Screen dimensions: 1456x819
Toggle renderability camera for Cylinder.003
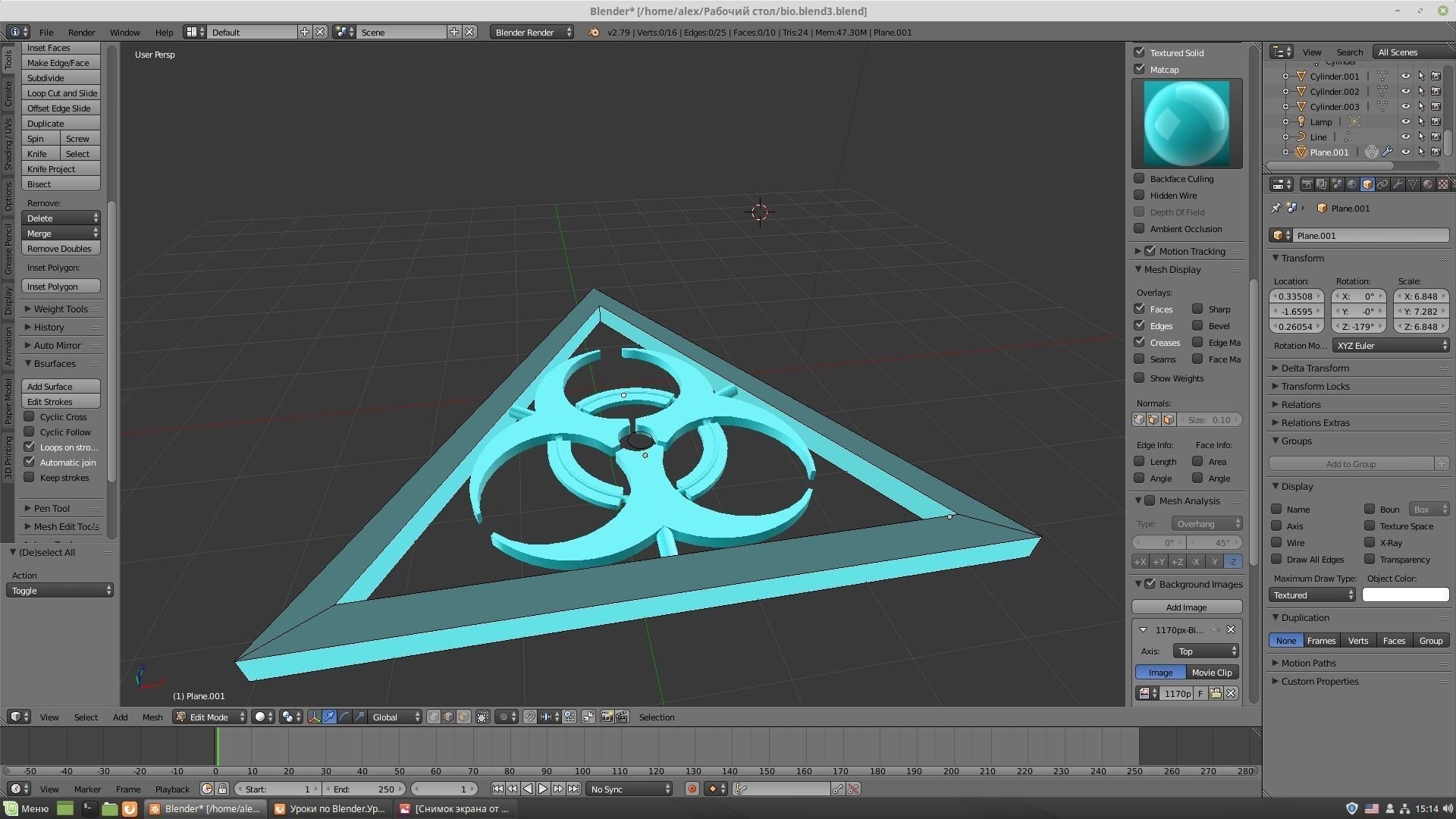click(x=1436, y=106)
